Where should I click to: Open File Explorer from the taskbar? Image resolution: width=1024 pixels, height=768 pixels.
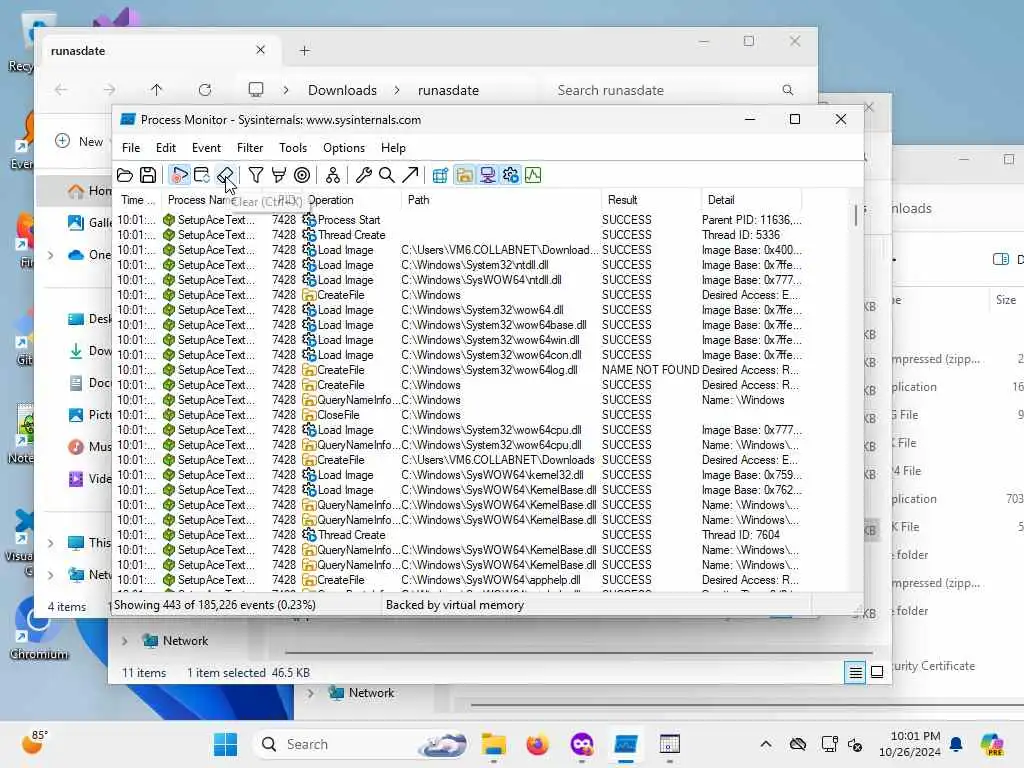pos(494,744)
